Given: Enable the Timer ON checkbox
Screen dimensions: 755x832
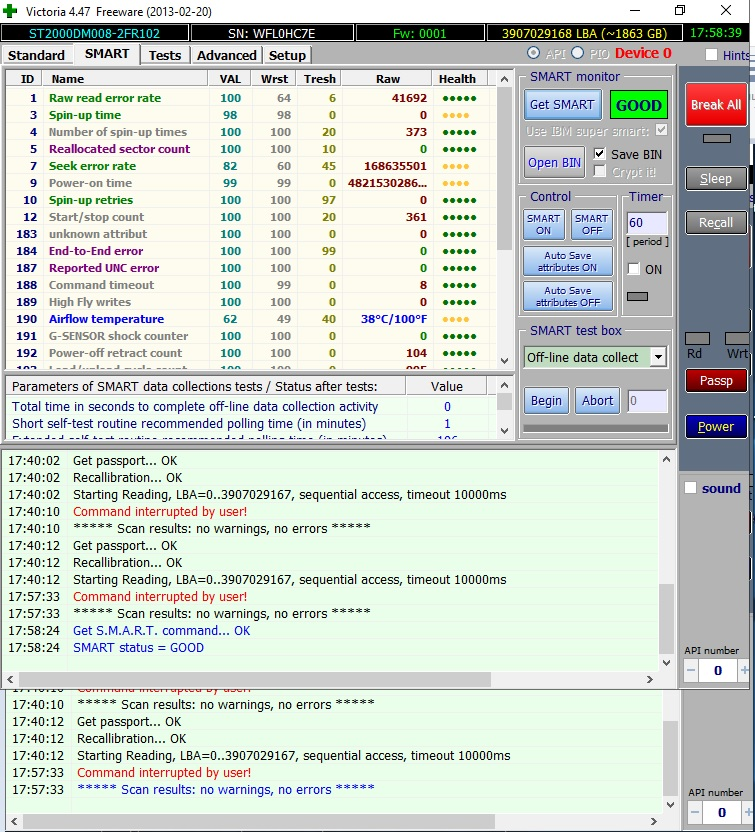Looking at the screenshot, I should pyautogui.click(x=633, y=268).
